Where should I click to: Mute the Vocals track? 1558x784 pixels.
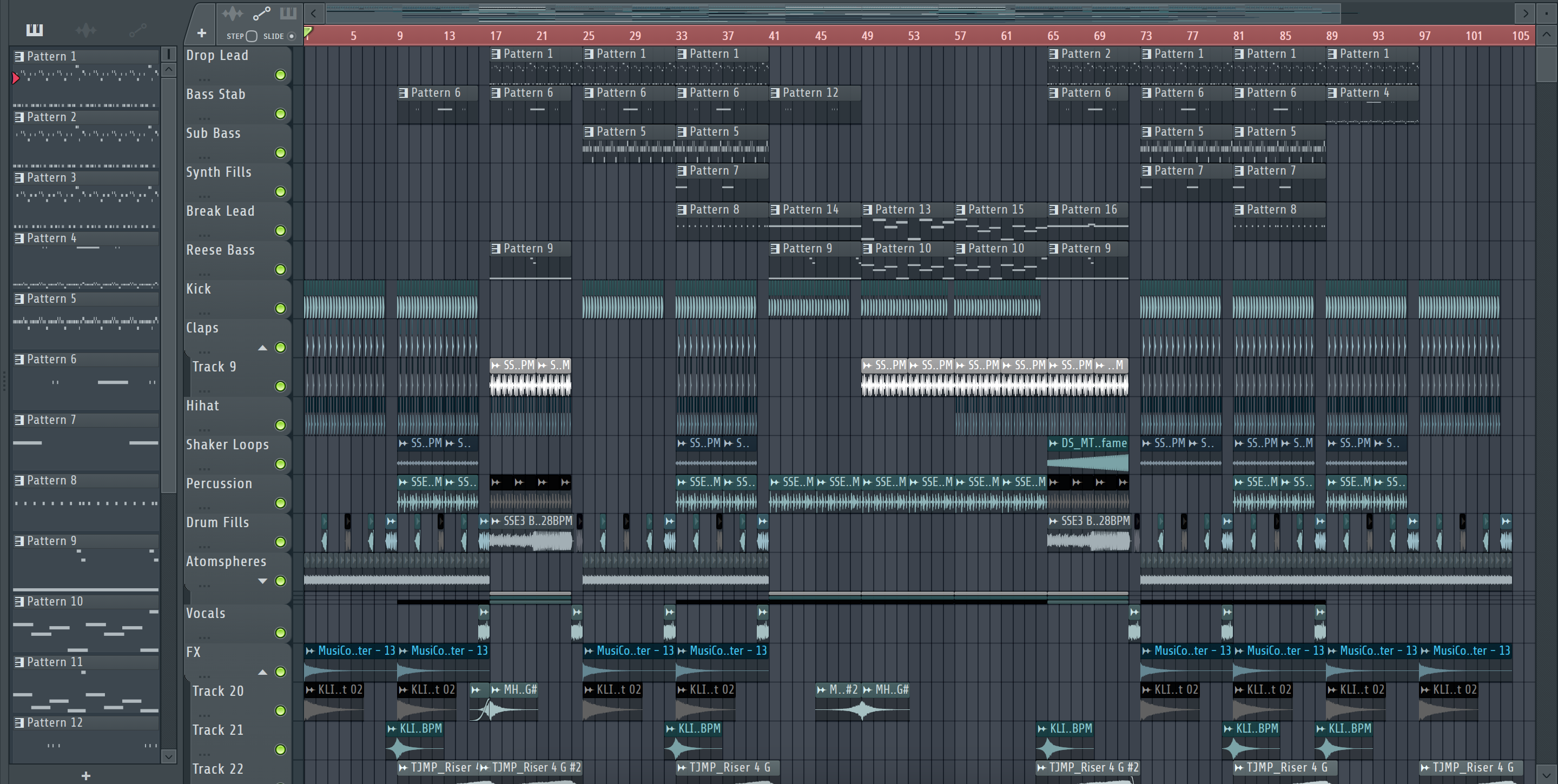pyautogui.click(x=281, y=633)
